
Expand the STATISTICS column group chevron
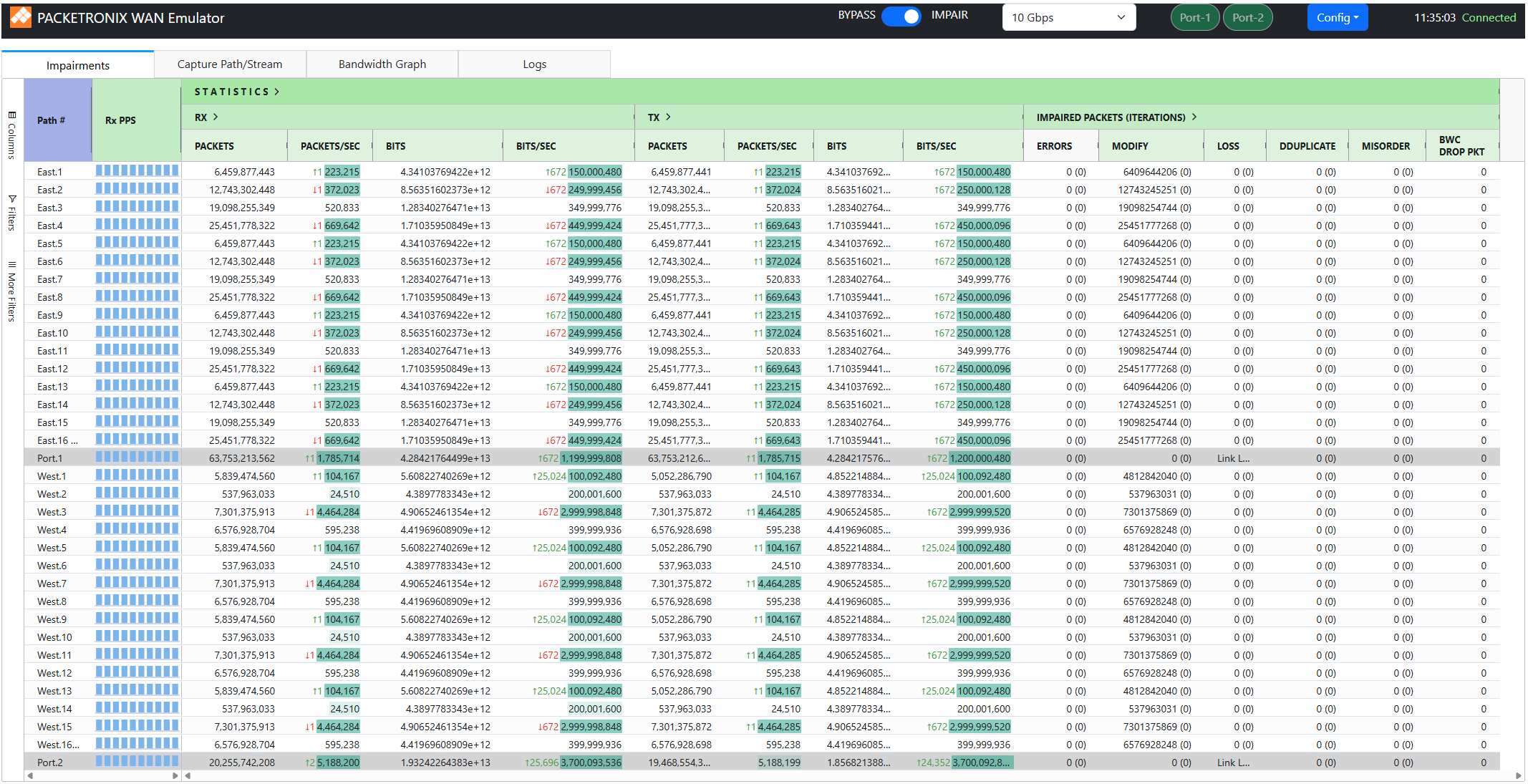pos(277,92)
